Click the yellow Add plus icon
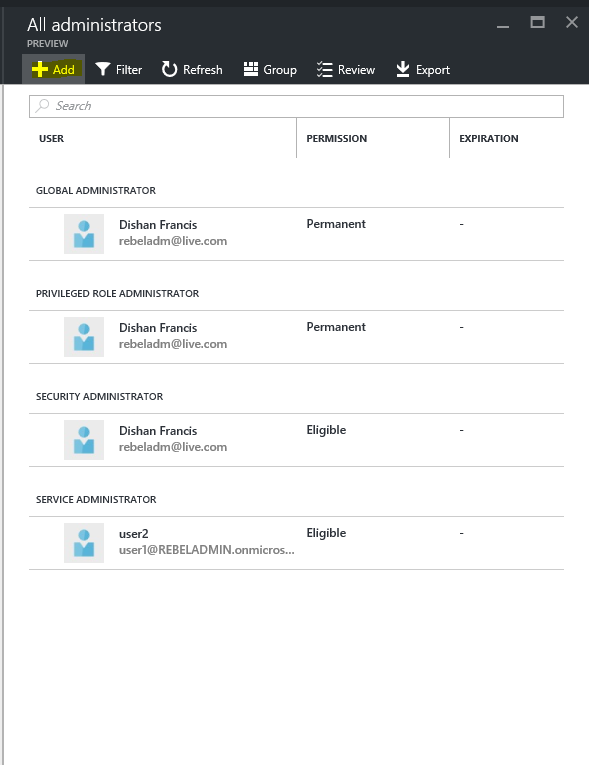 coord(40,69)
